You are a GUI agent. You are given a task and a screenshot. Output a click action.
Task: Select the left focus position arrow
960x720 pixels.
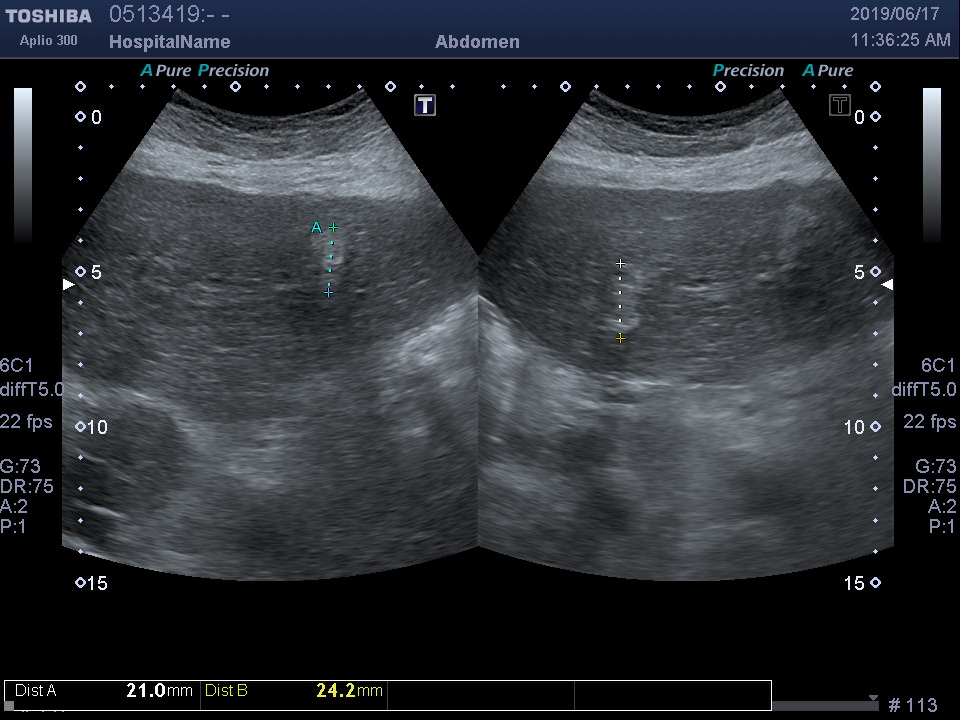tap(68, 285)
